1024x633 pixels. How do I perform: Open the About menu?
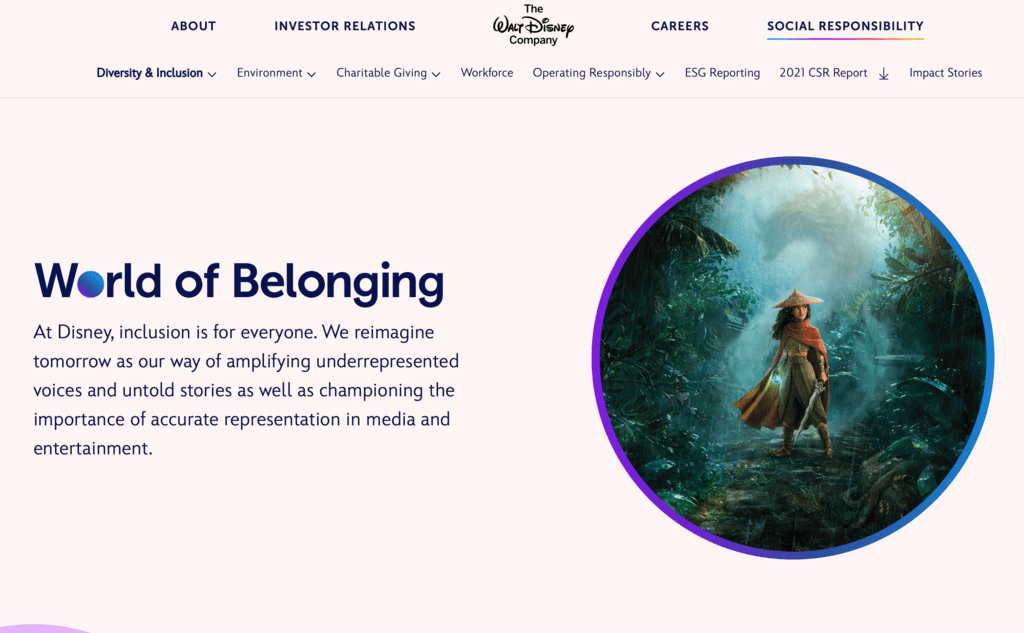[193, 26]
